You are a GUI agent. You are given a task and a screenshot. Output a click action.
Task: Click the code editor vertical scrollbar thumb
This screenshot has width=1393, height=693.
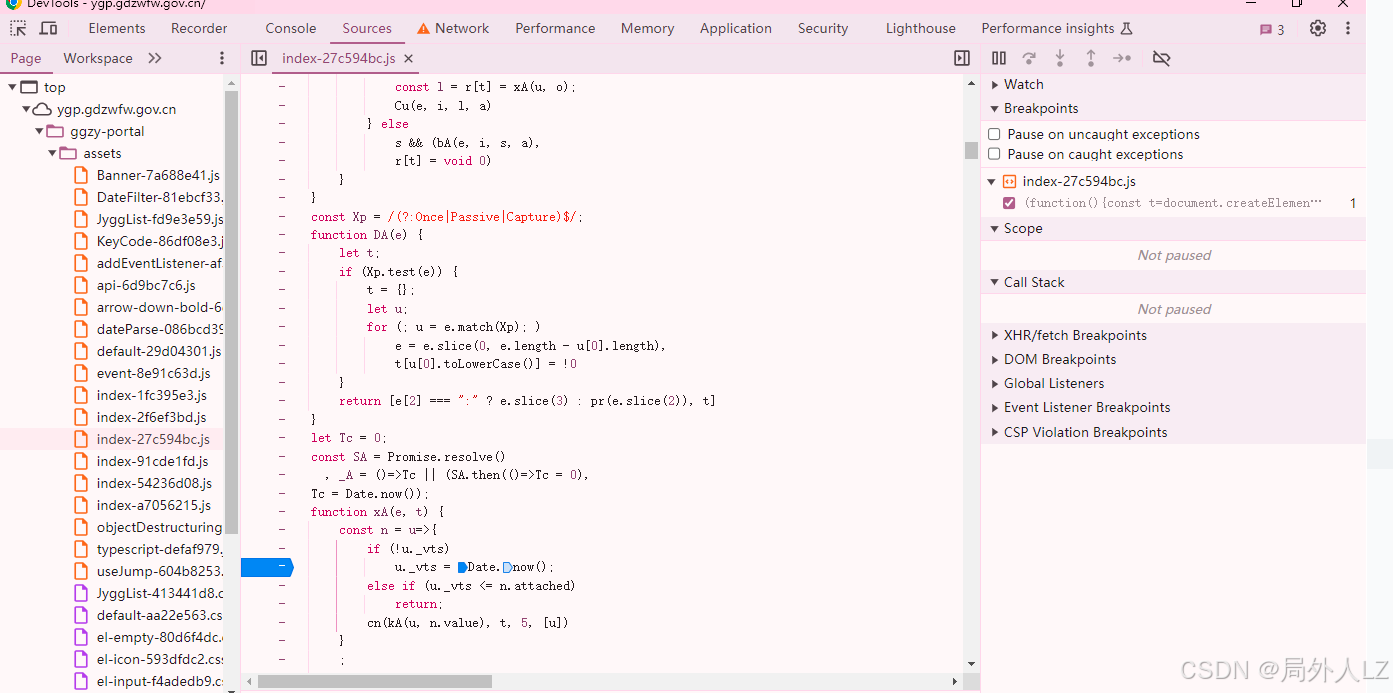point(971,150)
